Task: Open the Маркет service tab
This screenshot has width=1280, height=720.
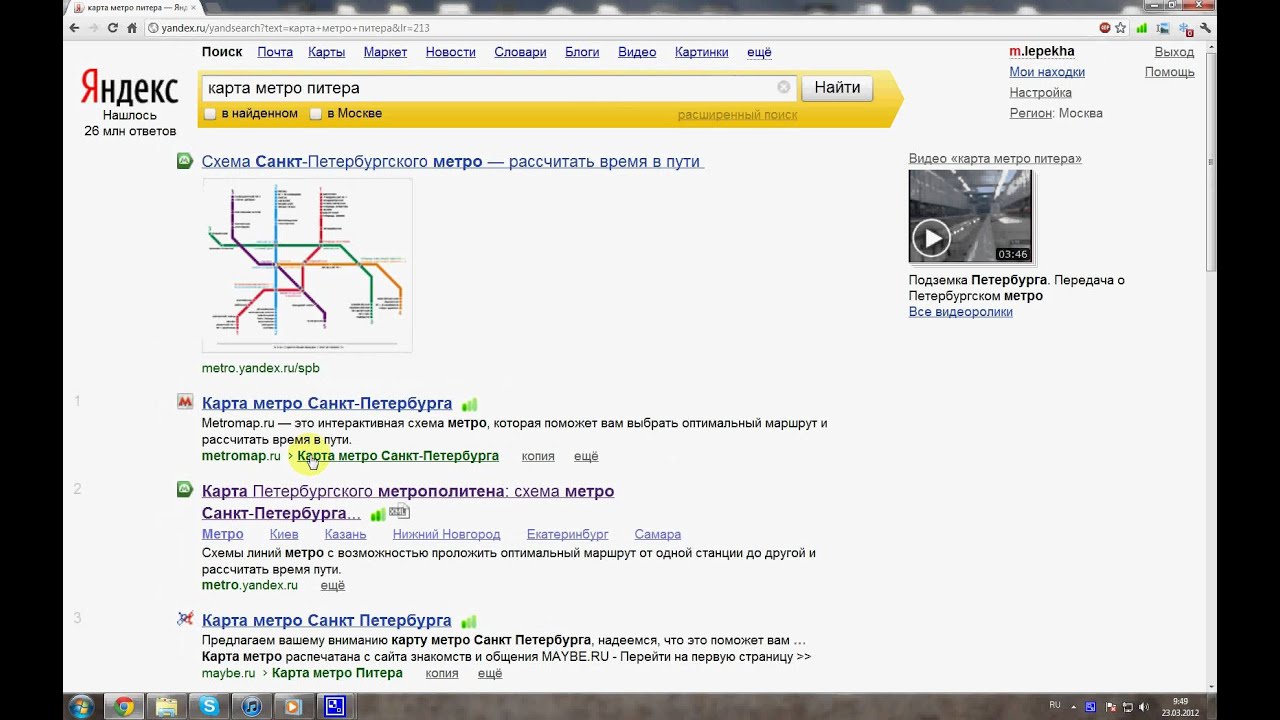Action: coord(385,52)
